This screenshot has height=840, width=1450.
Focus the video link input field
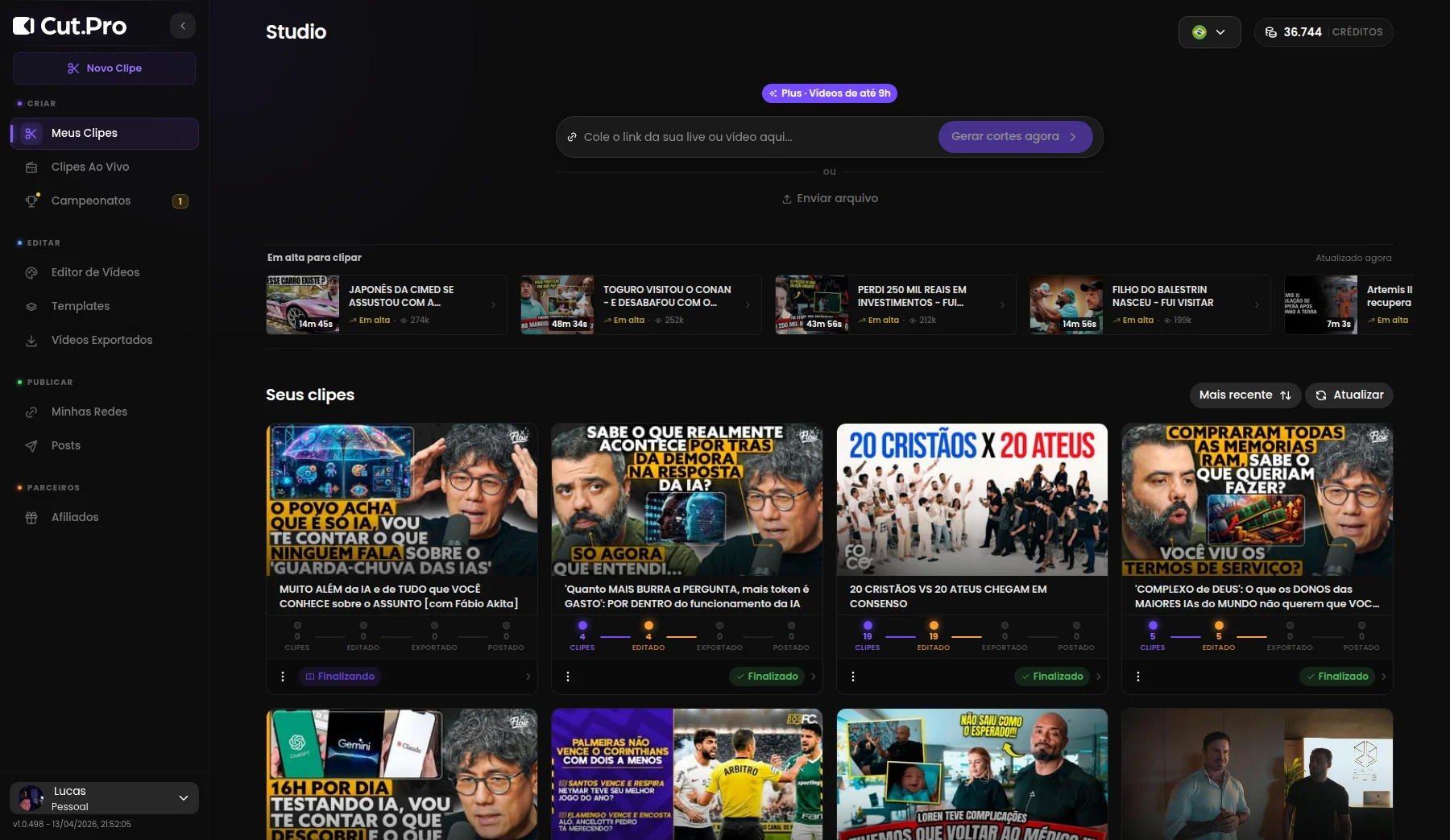pos(749,138)
